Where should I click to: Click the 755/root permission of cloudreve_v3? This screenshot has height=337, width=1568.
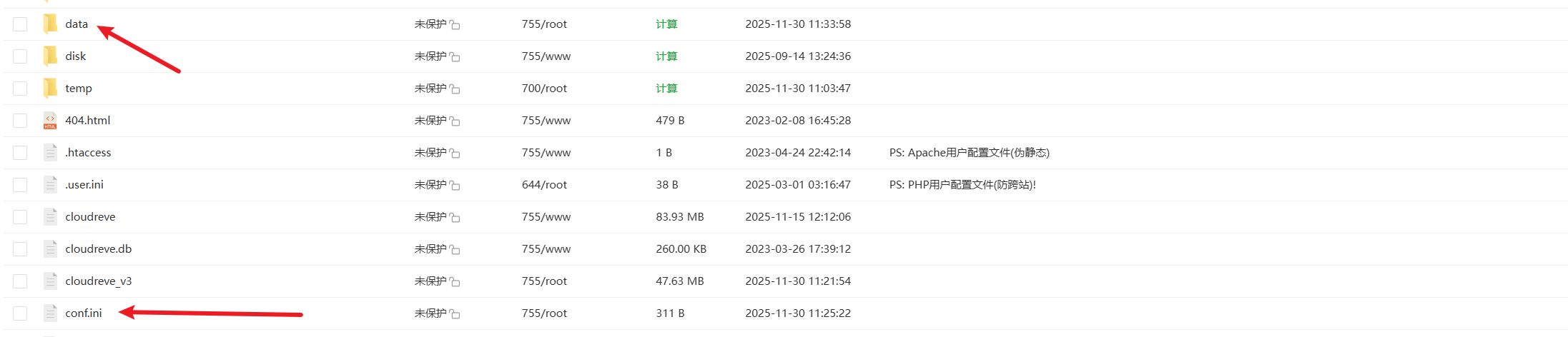[544, 281]
